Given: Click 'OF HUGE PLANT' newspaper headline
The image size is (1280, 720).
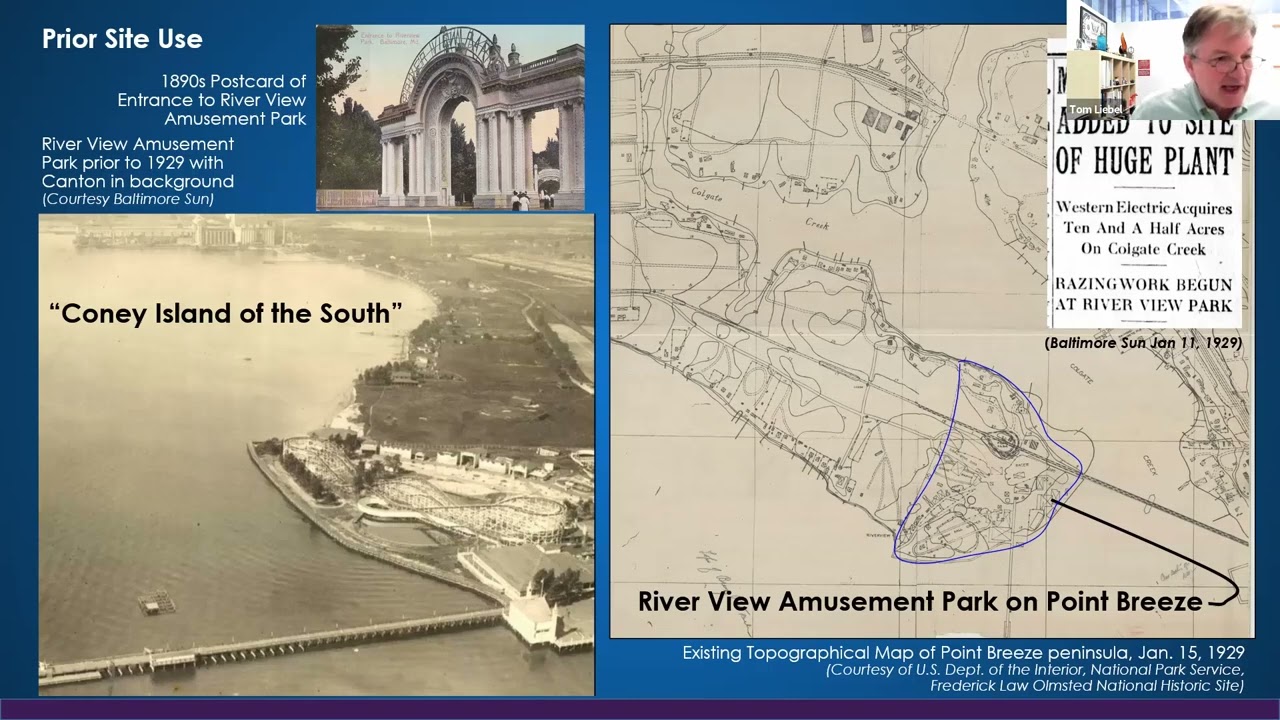Looking at the screenshot, I should click(1144, 160).
